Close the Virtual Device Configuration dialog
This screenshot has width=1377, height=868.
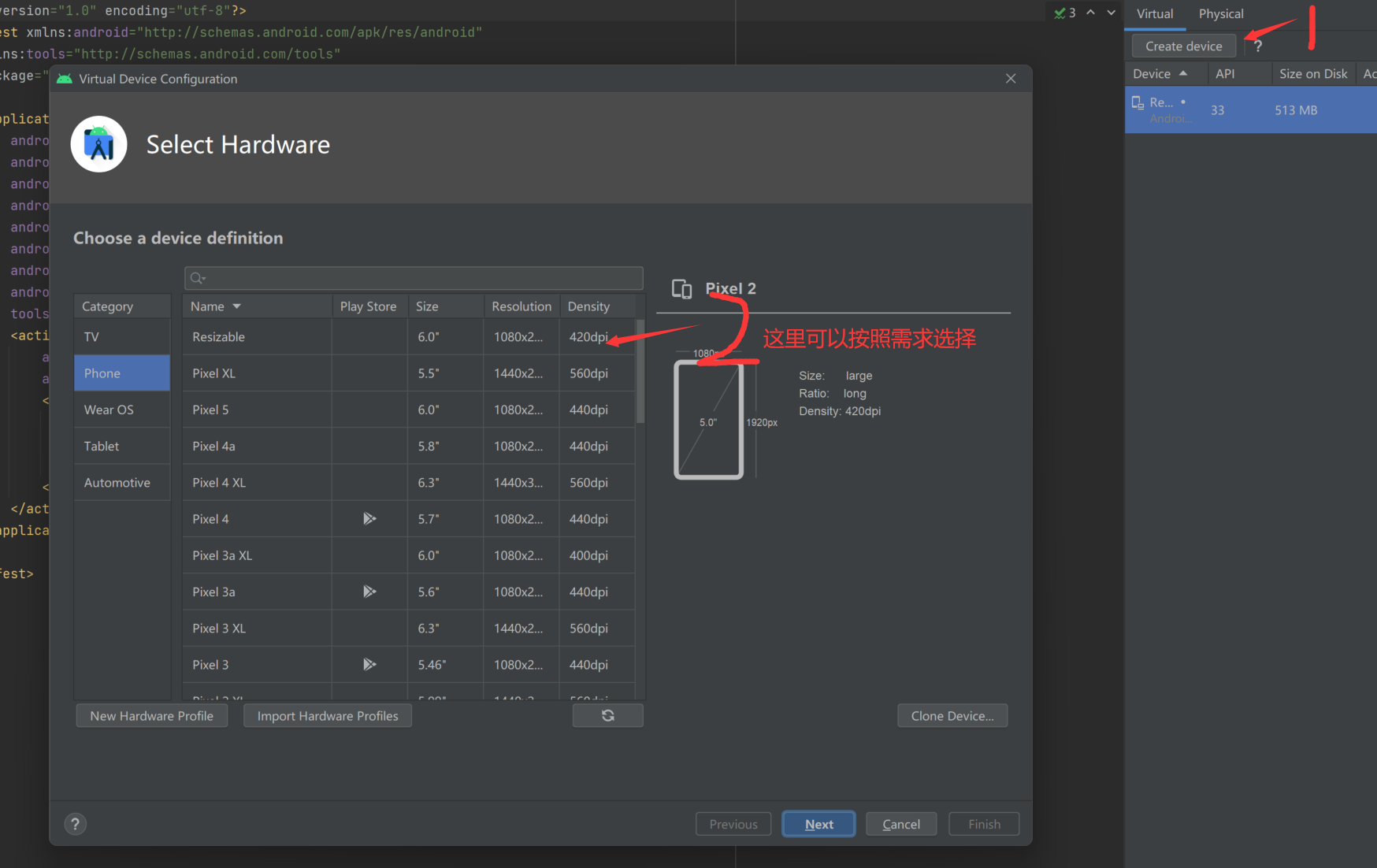tap(1011, 79)
